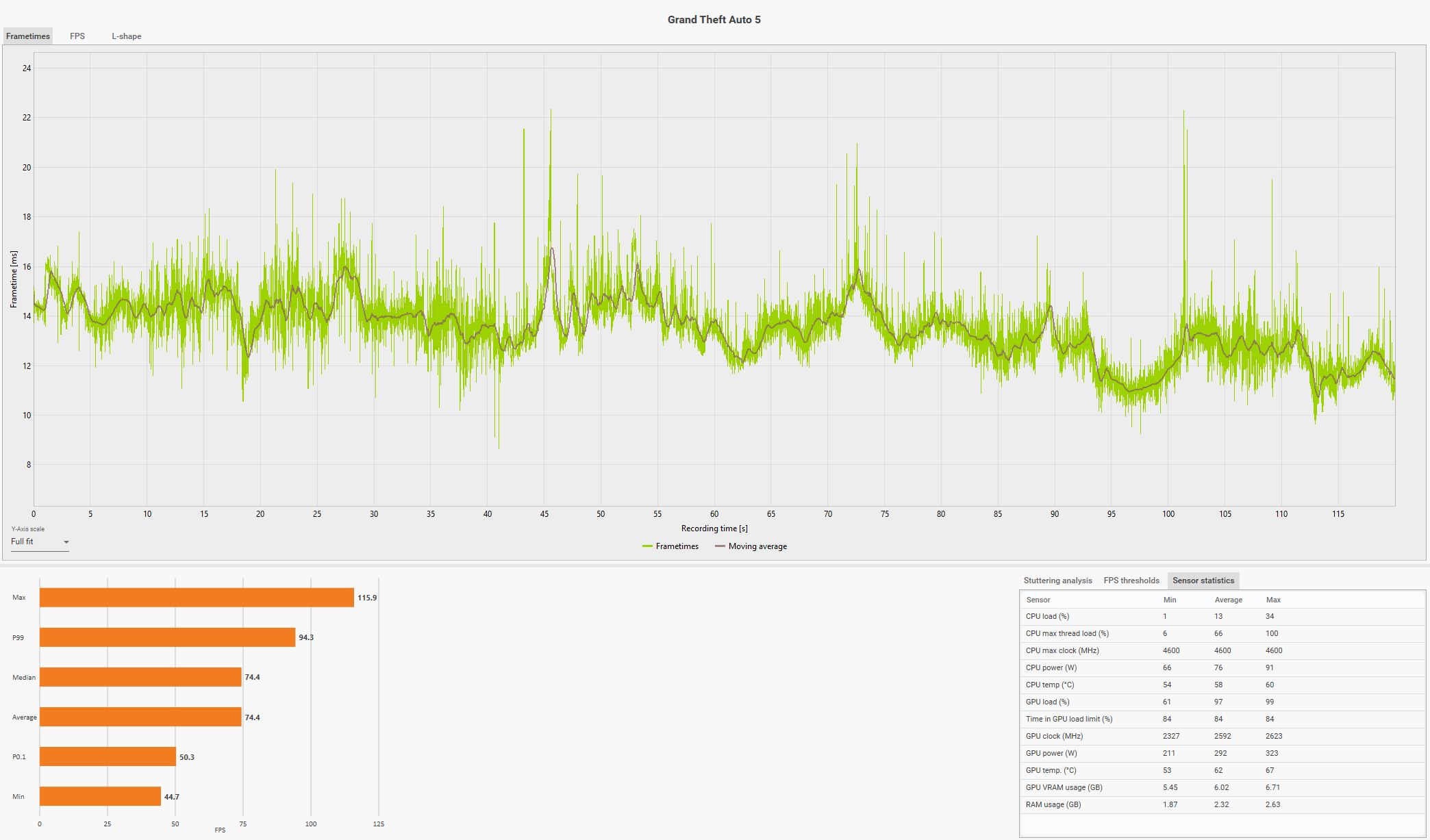Click the Median FPS bar
The image size is (1430, 840).
pyautogui.click(x=140, y=677)
